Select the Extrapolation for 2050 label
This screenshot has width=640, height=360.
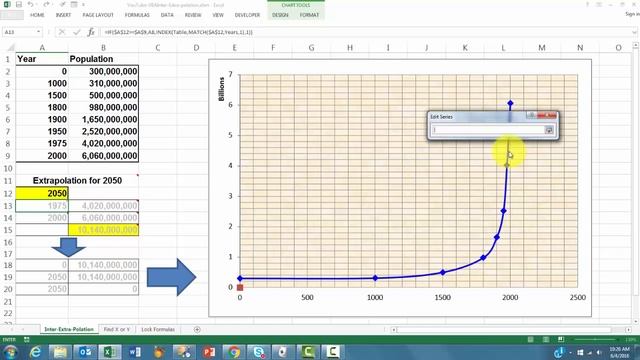click(x=77, y=180)
